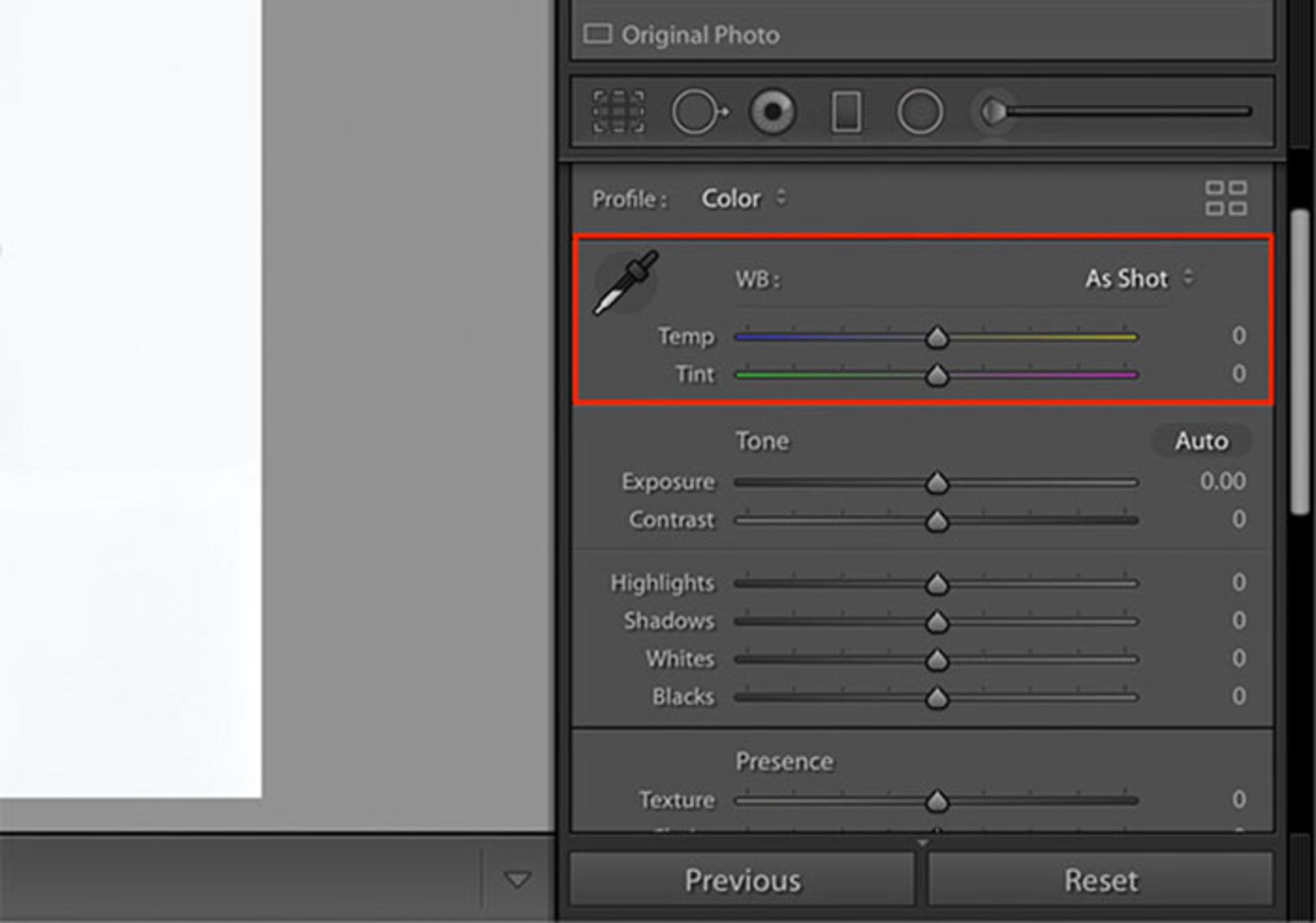Screen dimensions: 1316x923
Task: Select the Radial Filter tool
Action: coord(920,112)
